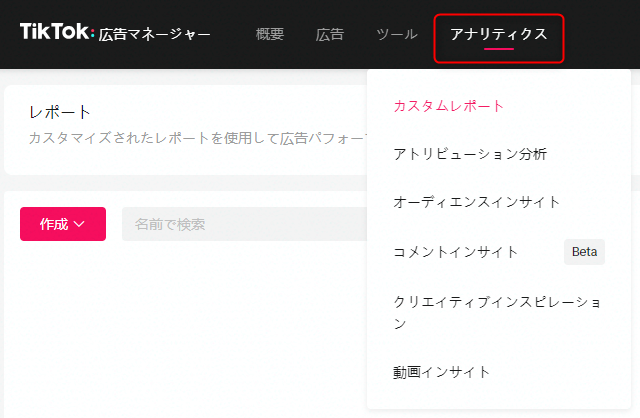Open コメントインサイト menu item
This screenshot has height=418, width=640.
pyautogui.click(x=455, y=252)
